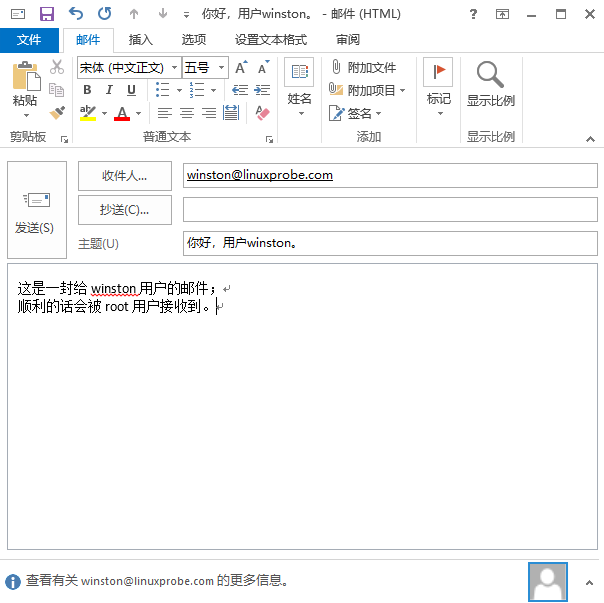Click the font color red A icon
604x603 pixels.
point(122,113)
